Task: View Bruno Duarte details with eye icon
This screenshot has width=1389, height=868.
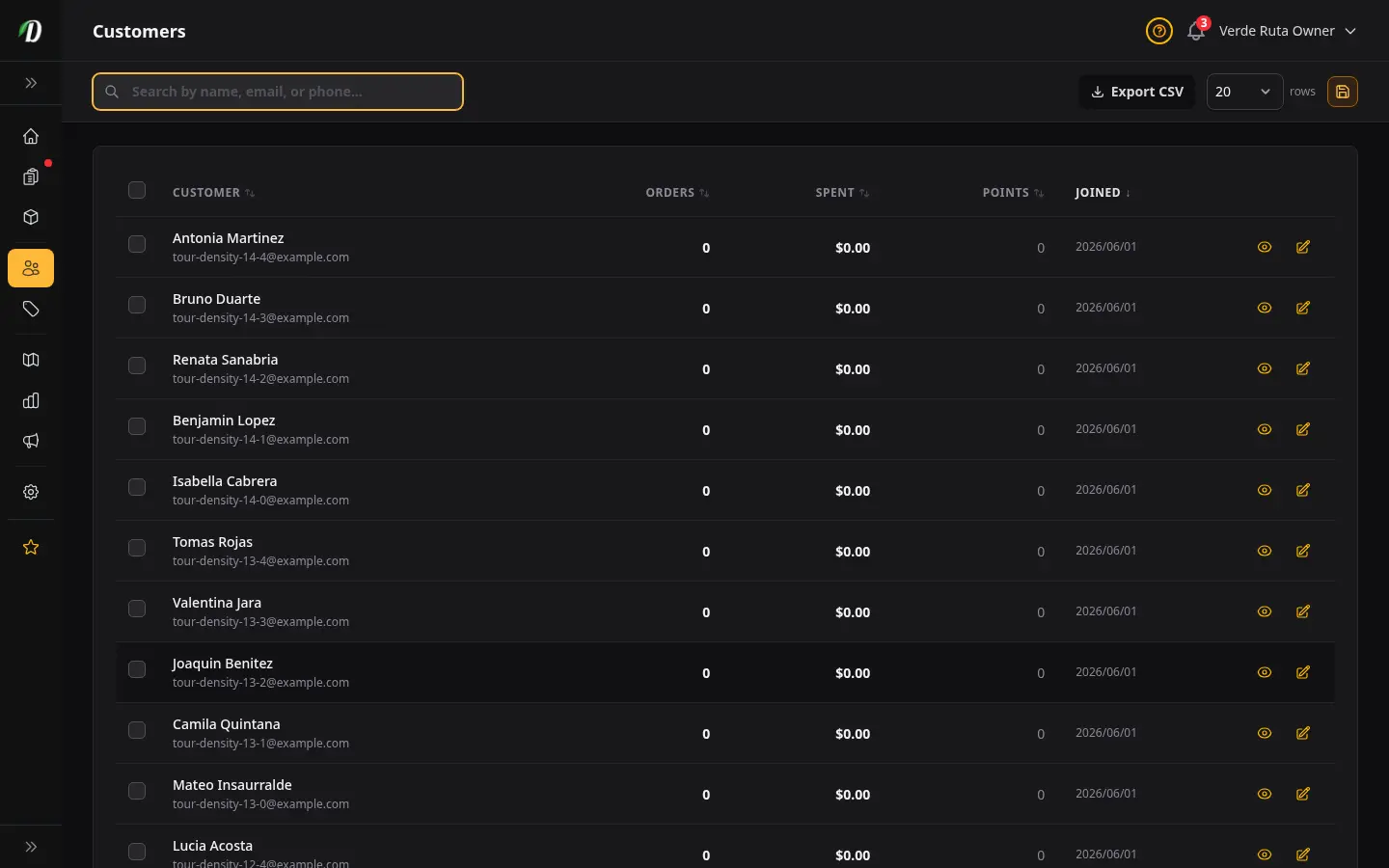Action: [1265, 308]
